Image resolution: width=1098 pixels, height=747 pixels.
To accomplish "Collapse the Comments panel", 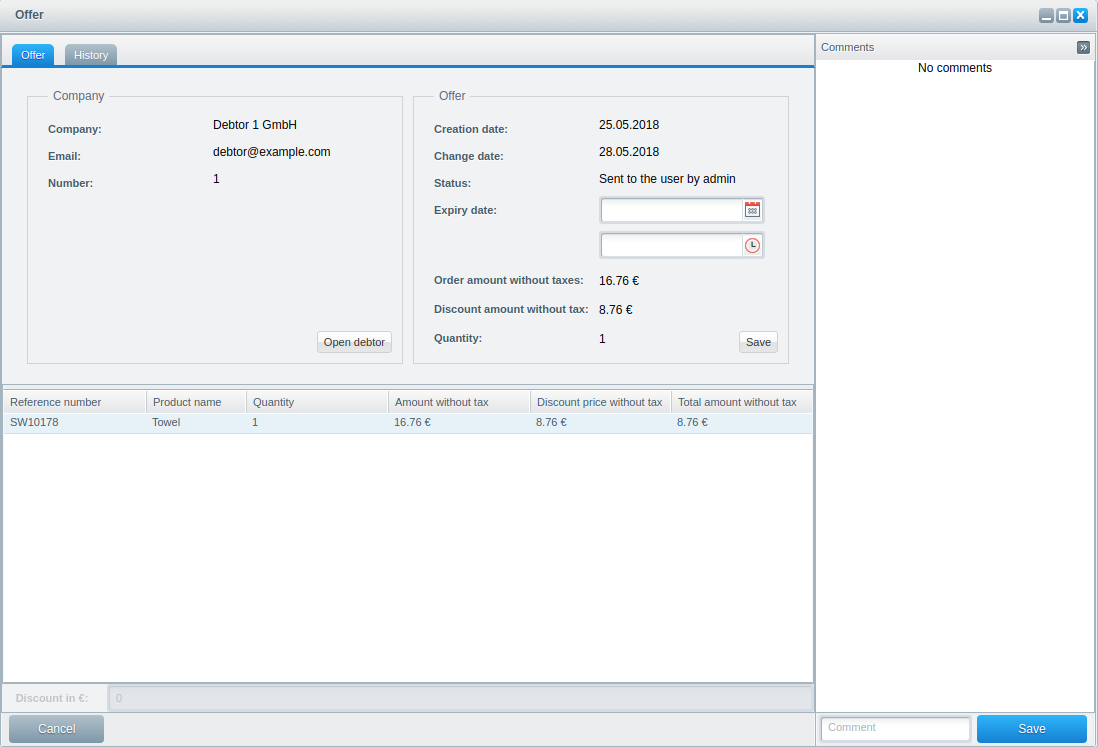I will [x=1083, y=47].
